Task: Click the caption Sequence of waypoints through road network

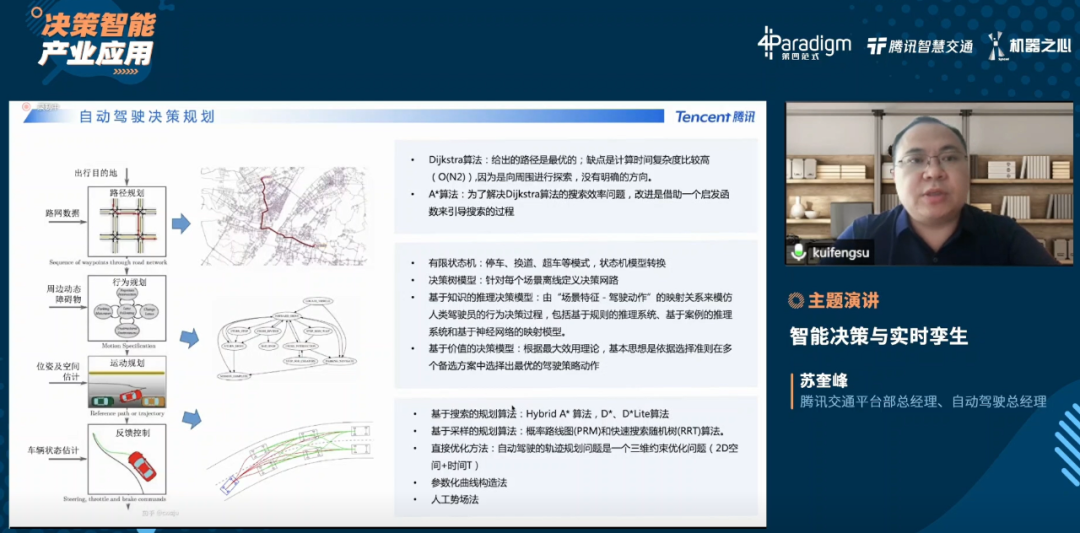Action: (x=107, y=262)
